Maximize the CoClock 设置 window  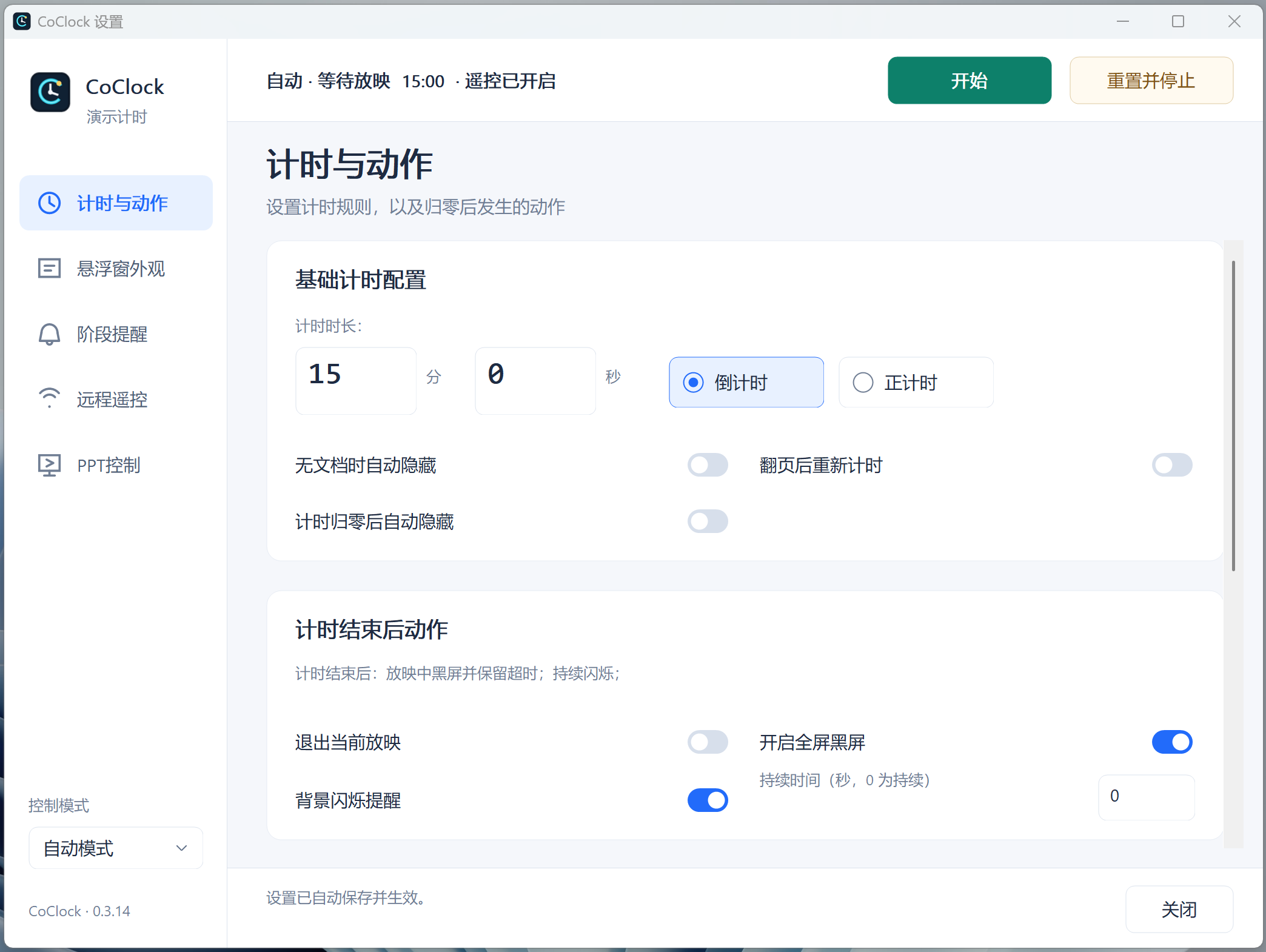[x=1178, y=21]
